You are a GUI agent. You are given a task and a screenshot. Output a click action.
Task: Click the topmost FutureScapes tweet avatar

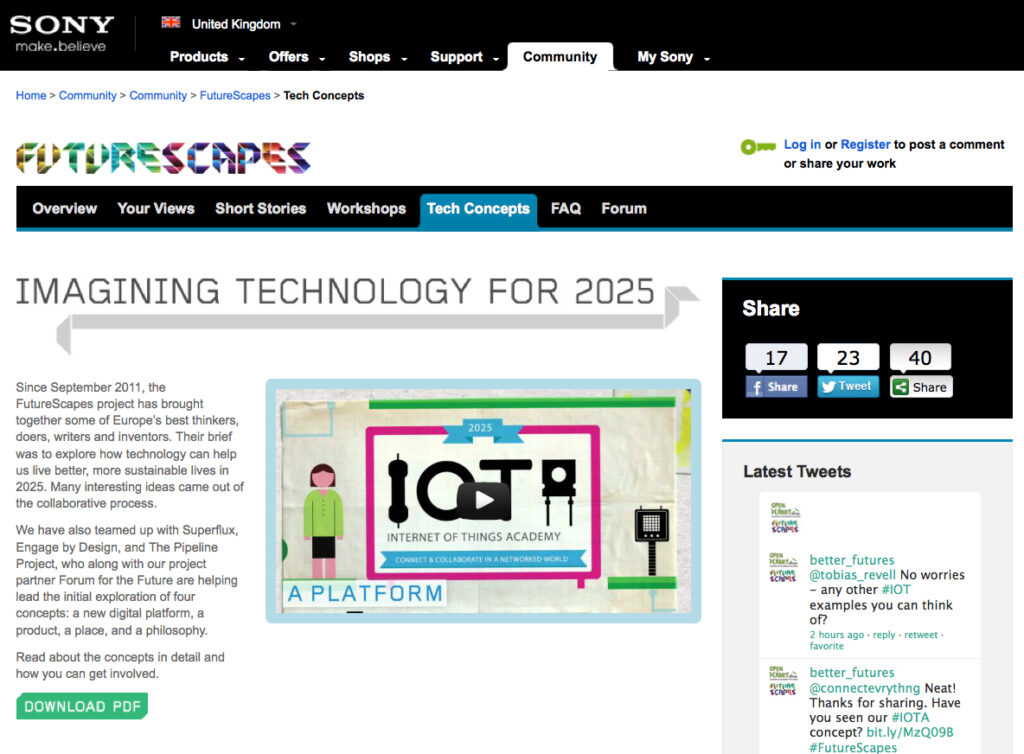coord(785,518)
